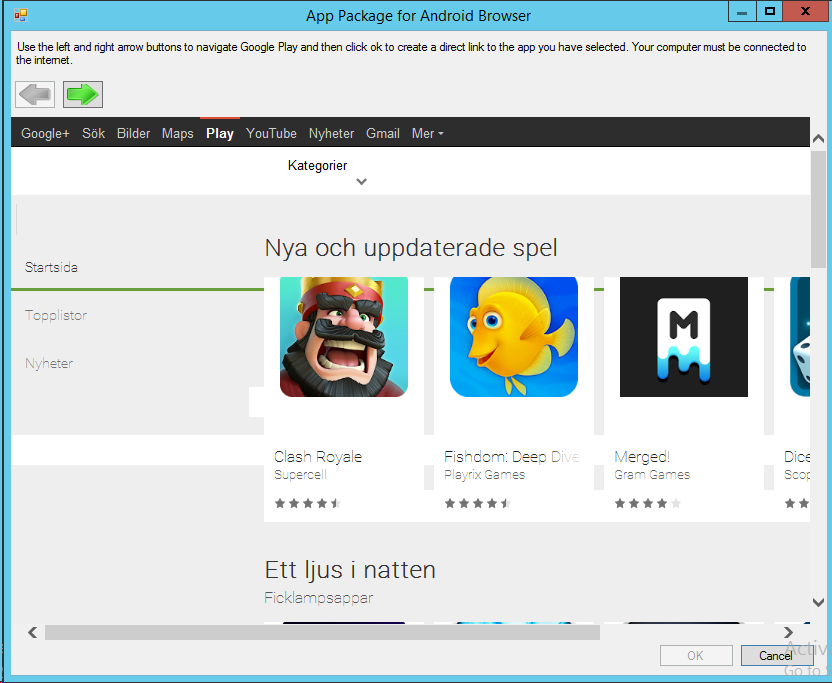This screenshot has width=832, height=683.
Task: Click the app window icon in title bar
Action: click(20, 15)
